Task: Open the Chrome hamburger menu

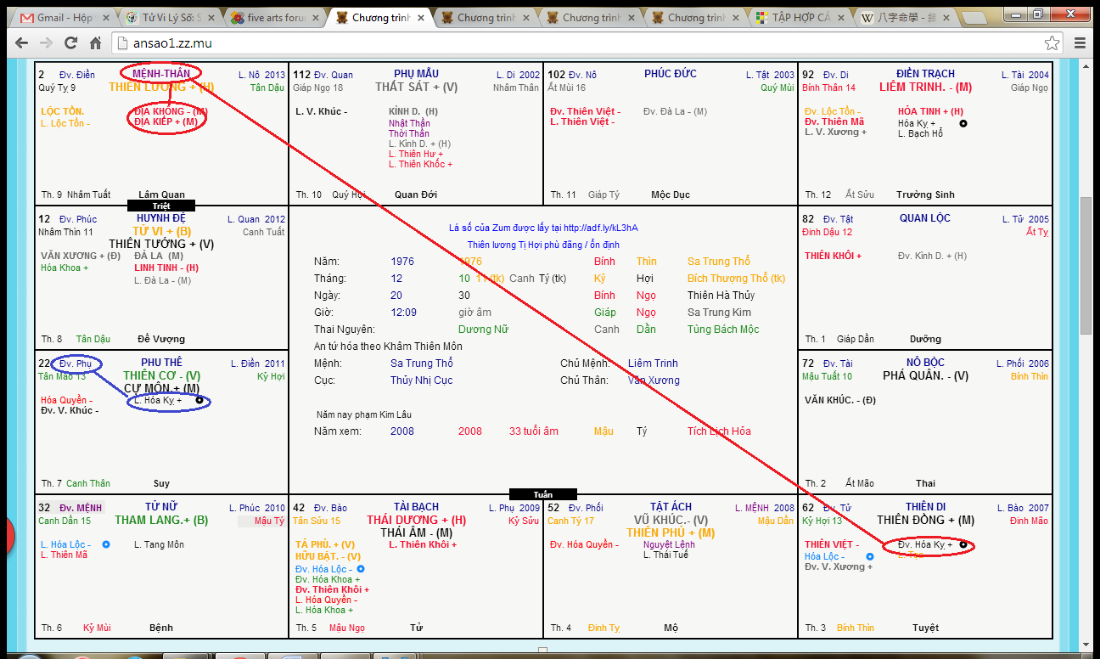Action: pyautogui.click(x=1082, y=43)
